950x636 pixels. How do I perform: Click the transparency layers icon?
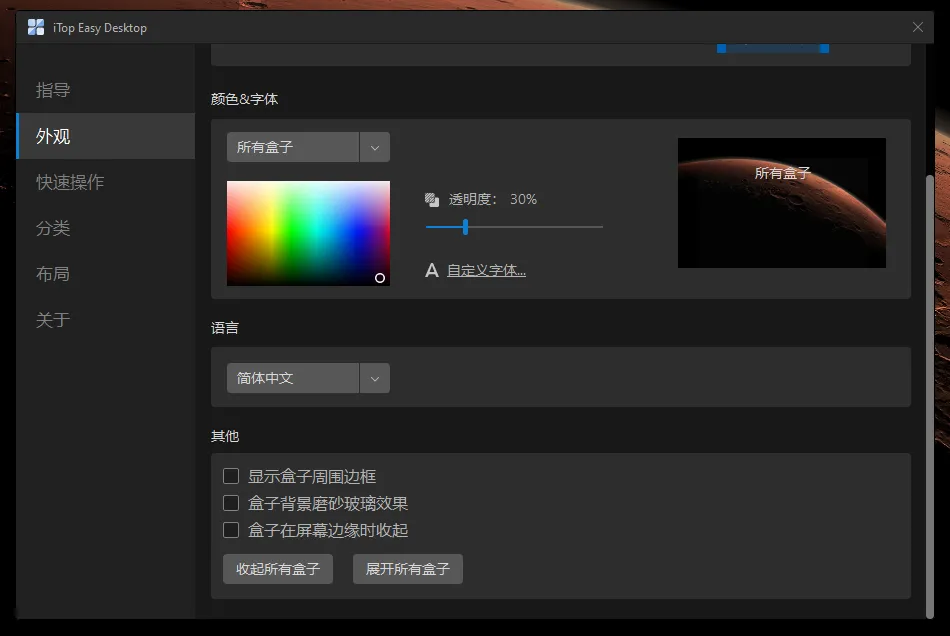[x=431, y=199]
